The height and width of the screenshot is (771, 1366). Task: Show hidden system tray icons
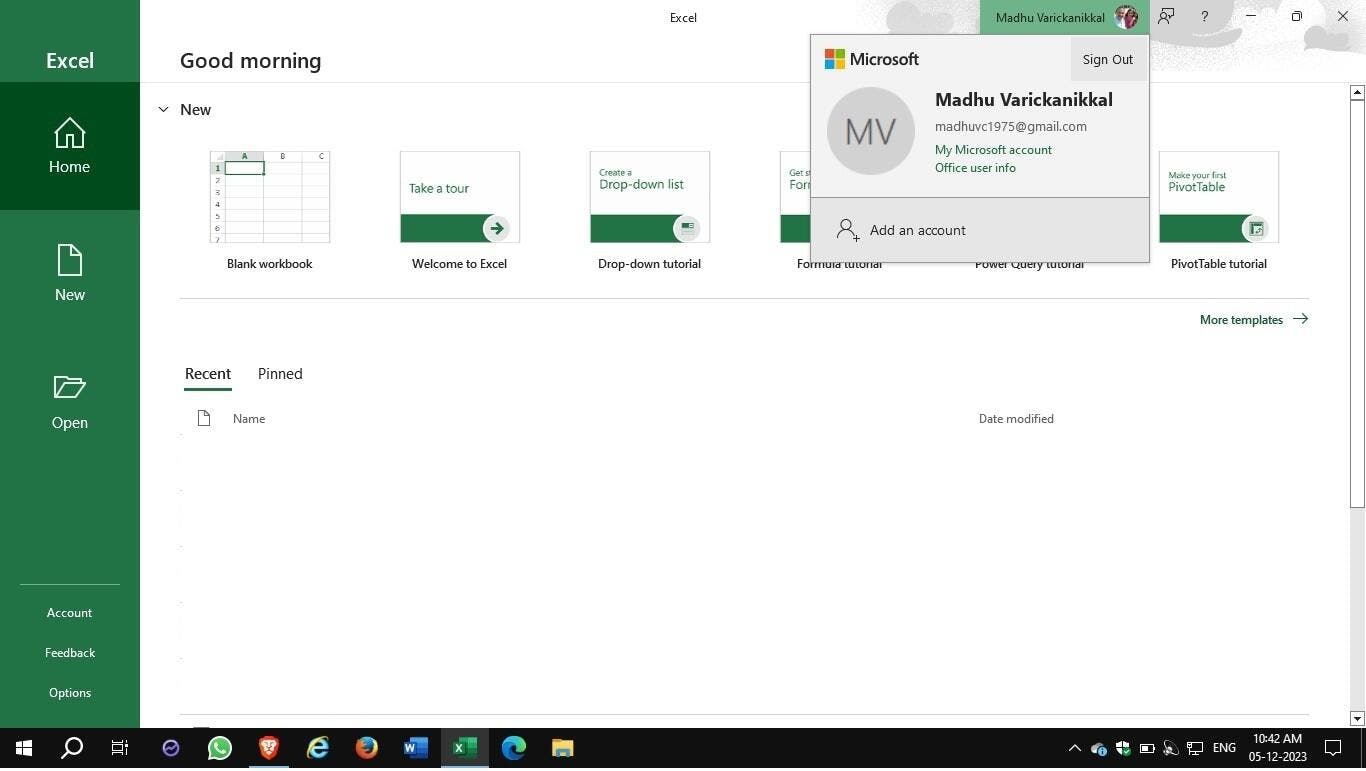click(x=1074, y=748)
